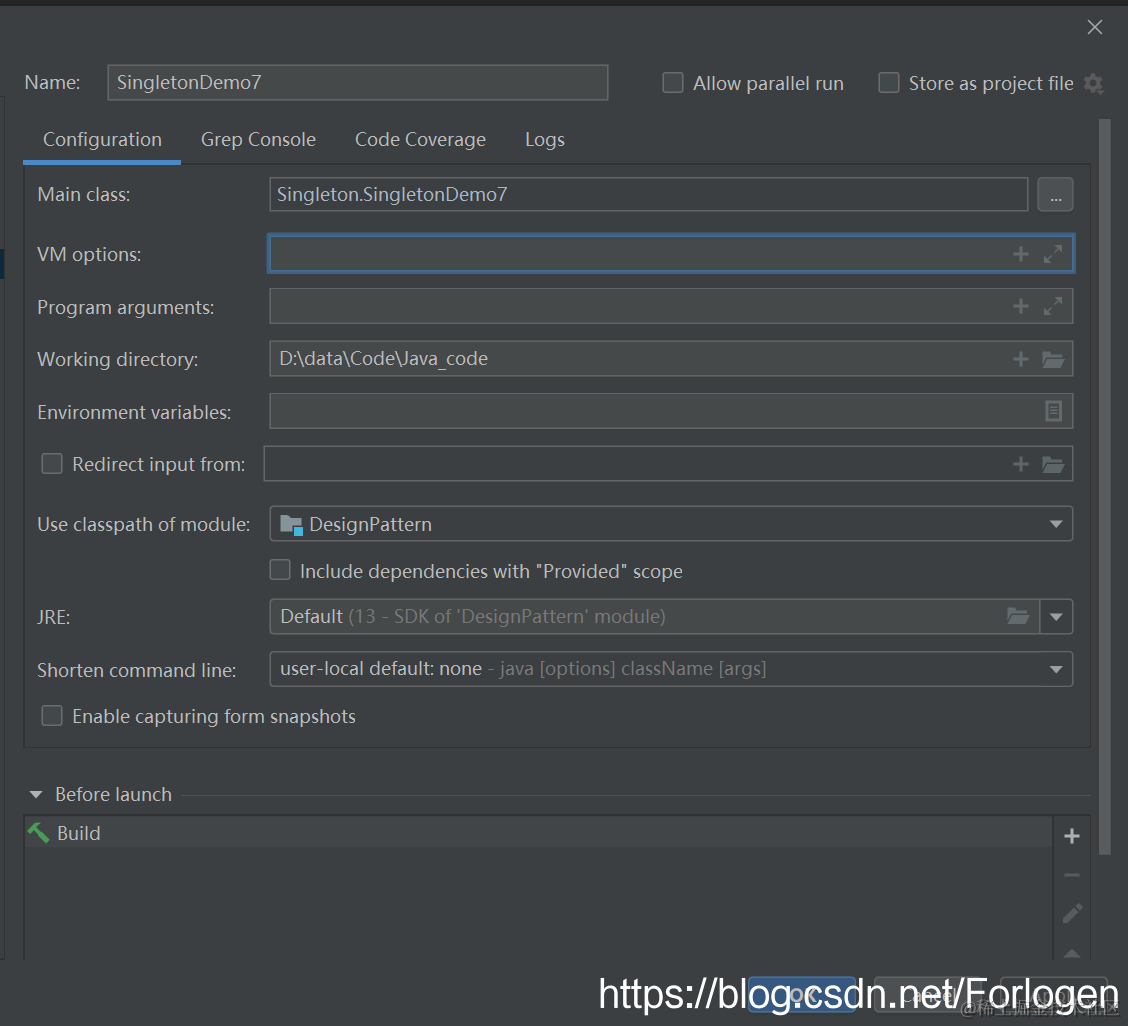This screenshot has width=1128, height=1026.
Task: Open the Main class browse button
Action: (1055, 195)
